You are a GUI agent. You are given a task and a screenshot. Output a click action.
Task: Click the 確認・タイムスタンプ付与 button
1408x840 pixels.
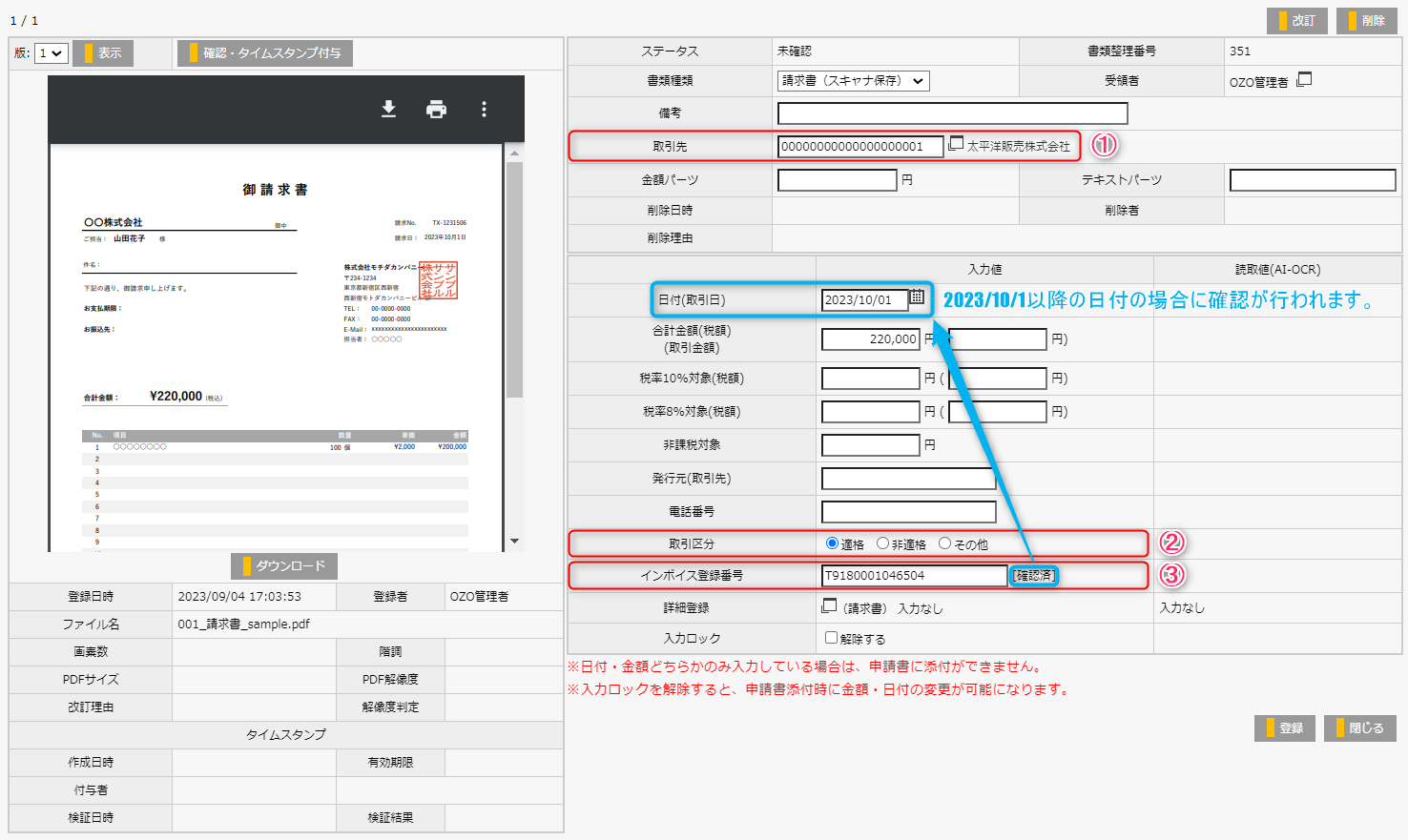(x=265, y=53)
